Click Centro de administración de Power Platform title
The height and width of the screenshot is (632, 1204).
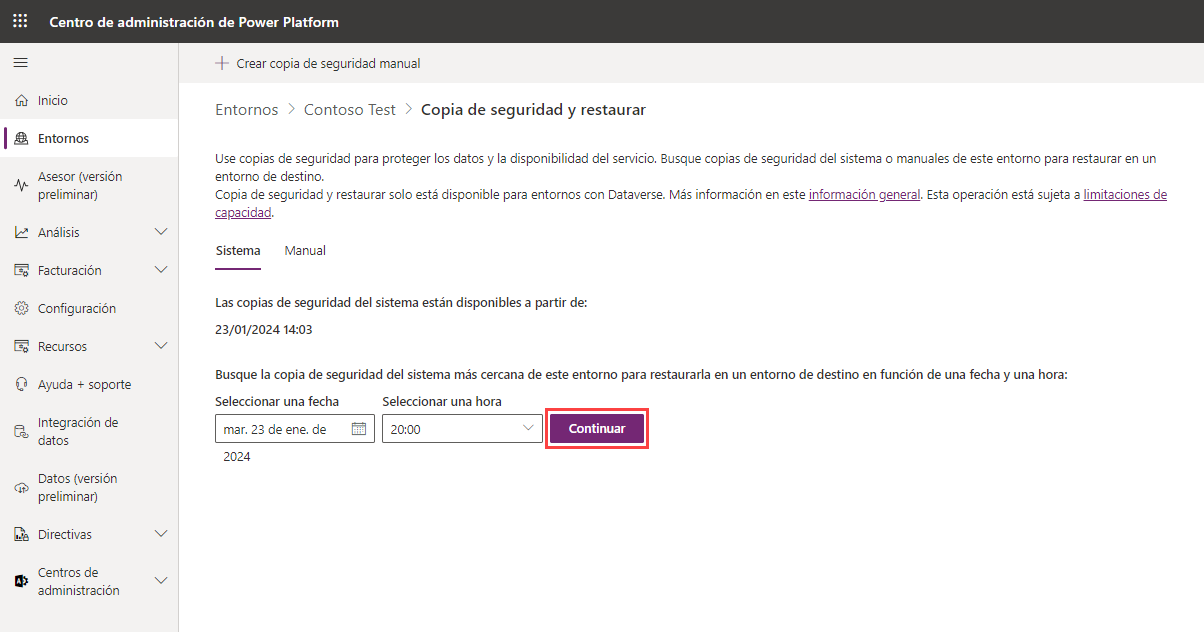click(x=194, y=22)
